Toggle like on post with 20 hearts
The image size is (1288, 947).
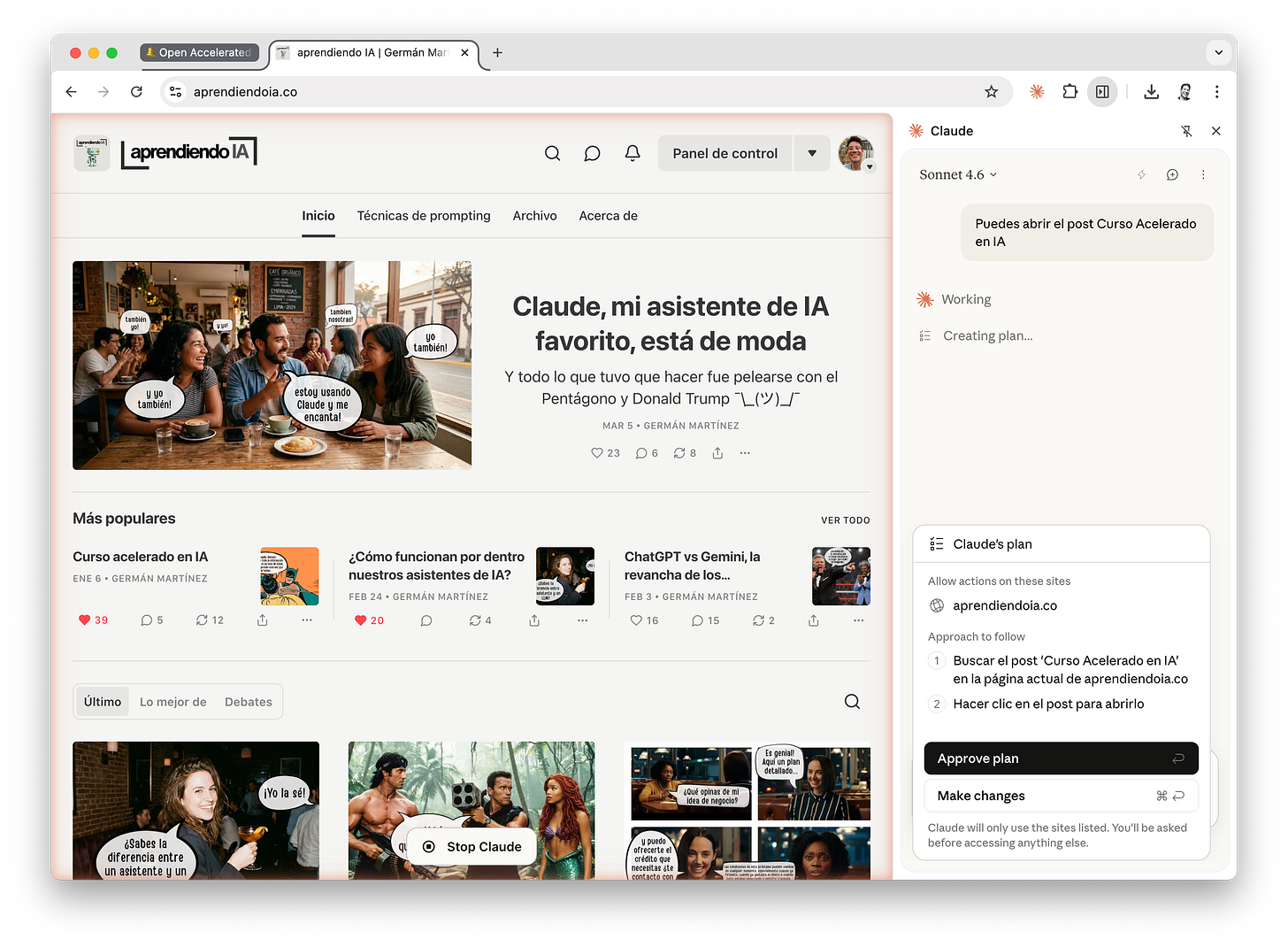[369, 620]
